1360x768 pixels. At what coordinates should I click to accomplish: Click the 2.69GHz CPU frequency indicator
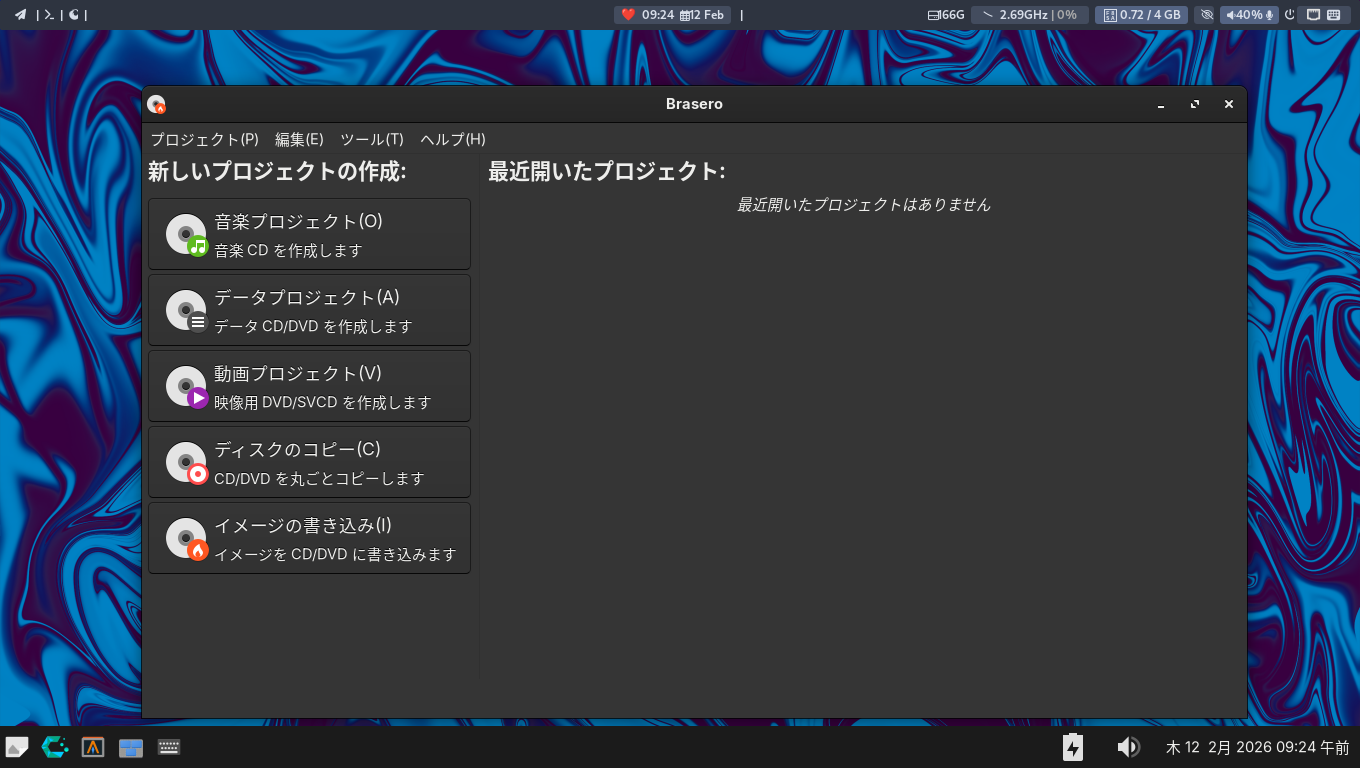(x=1030, y=15)
